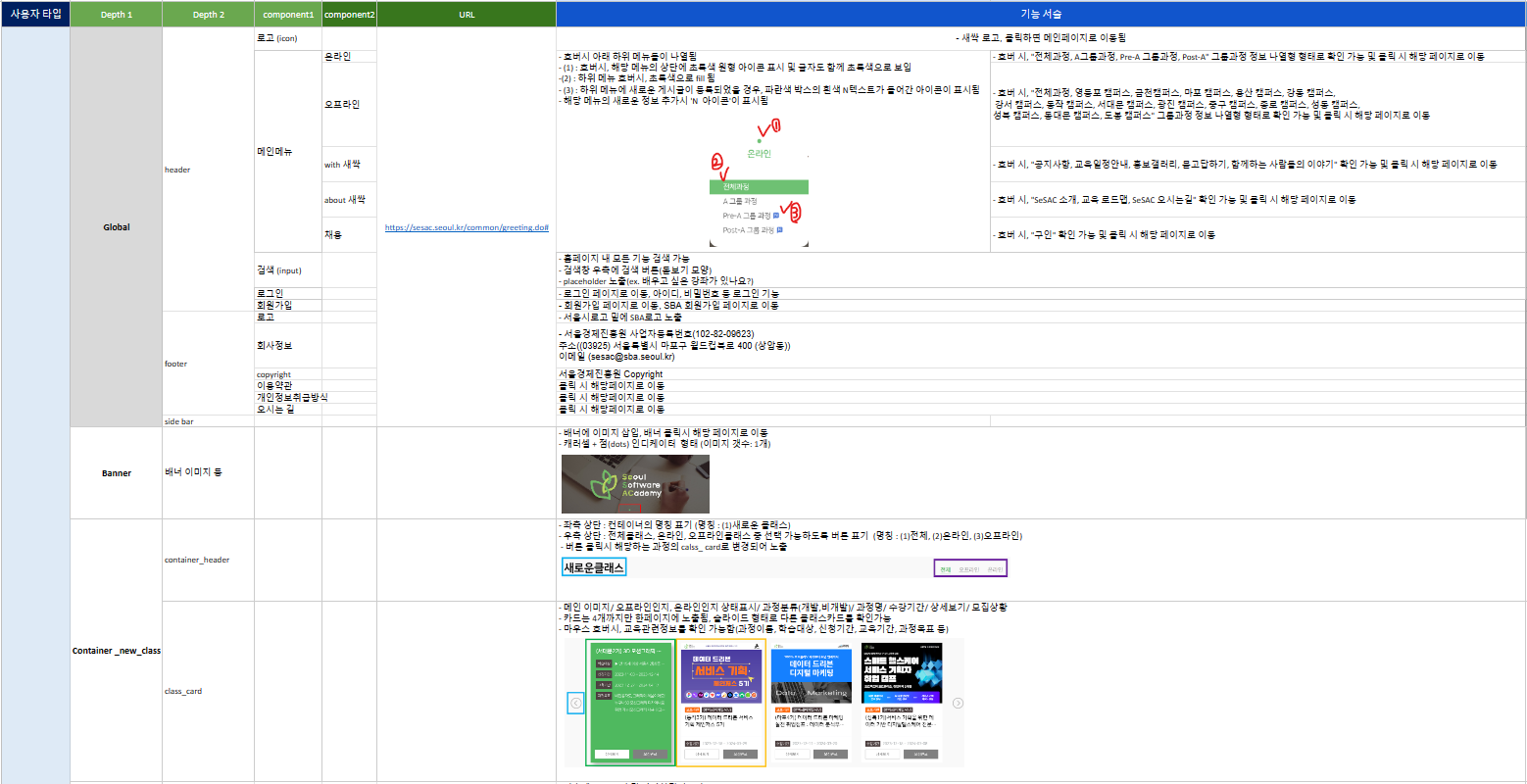This screenshot has width=1527, height=784.
Task: Select the Banner cell
Action: coord(117,472)
